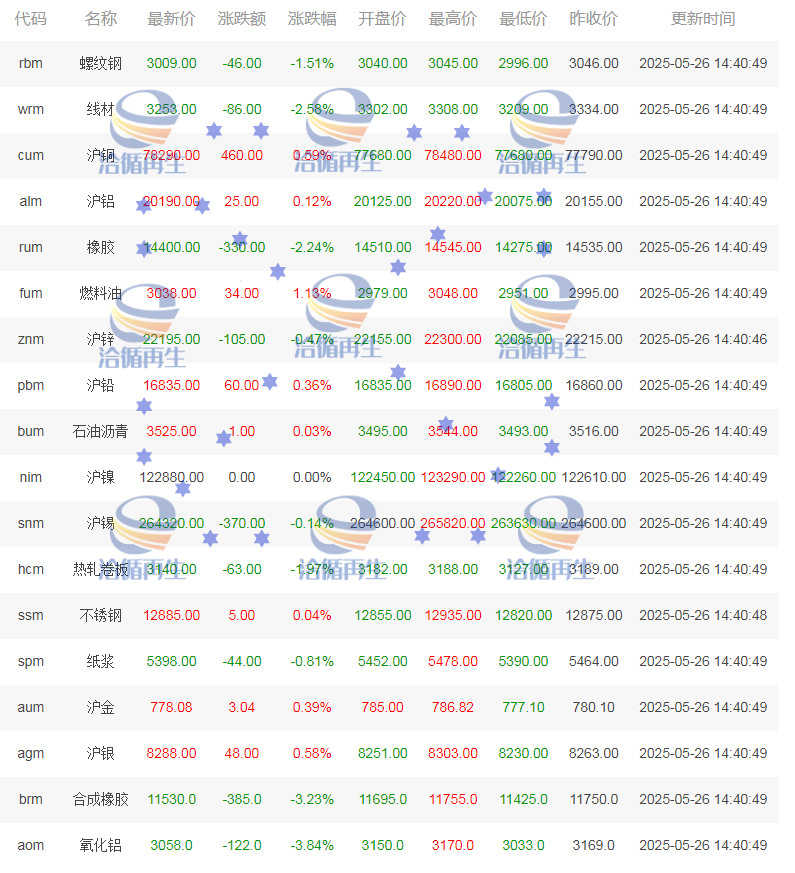This screenshot has width=795, height=873.
Task: Select the agm code cell
Action: pyautogui.click(x=31, y=754)
